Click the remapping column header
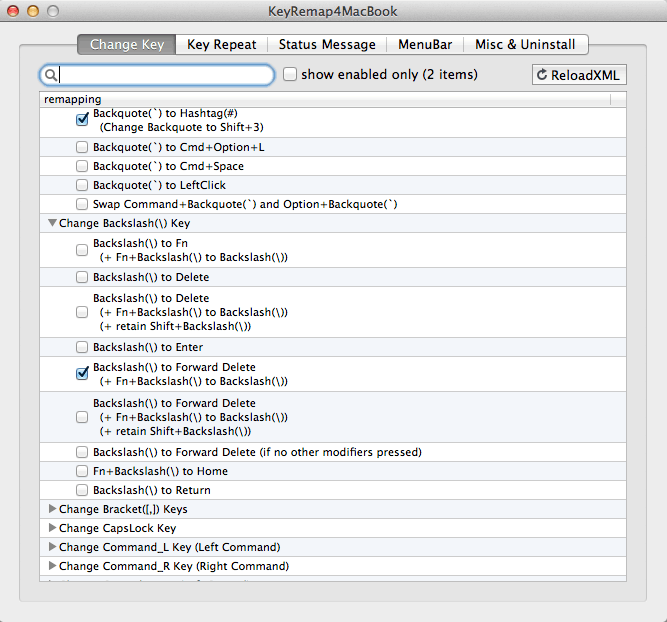The width and height of the screenshot is (667, 622). [x=325, y=99]
